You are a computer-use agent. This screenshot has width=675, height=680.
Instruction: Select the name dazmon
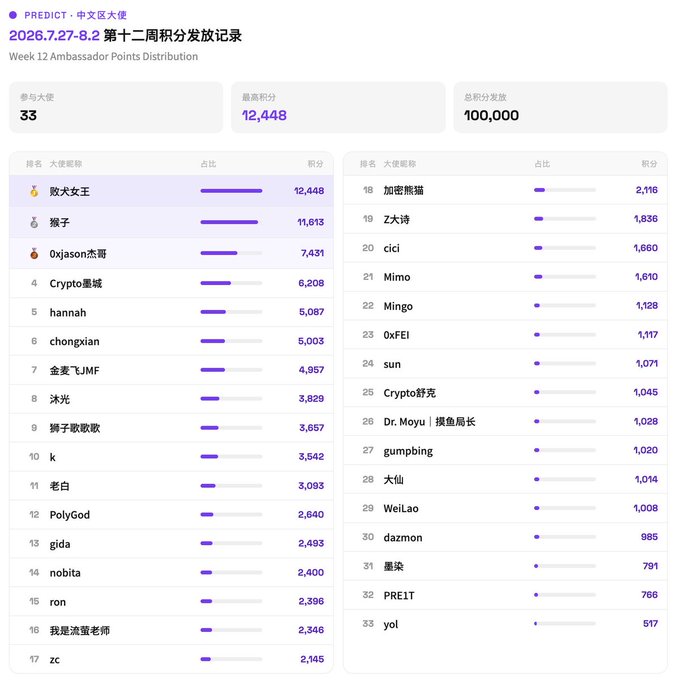(x=403, y=538)
